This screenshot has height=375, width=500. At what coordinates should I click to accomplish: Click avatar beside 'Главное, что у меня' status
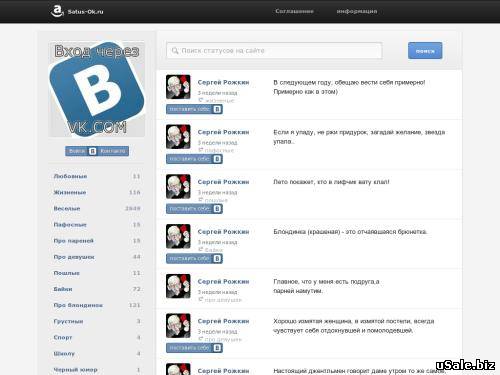click(178, 286)
